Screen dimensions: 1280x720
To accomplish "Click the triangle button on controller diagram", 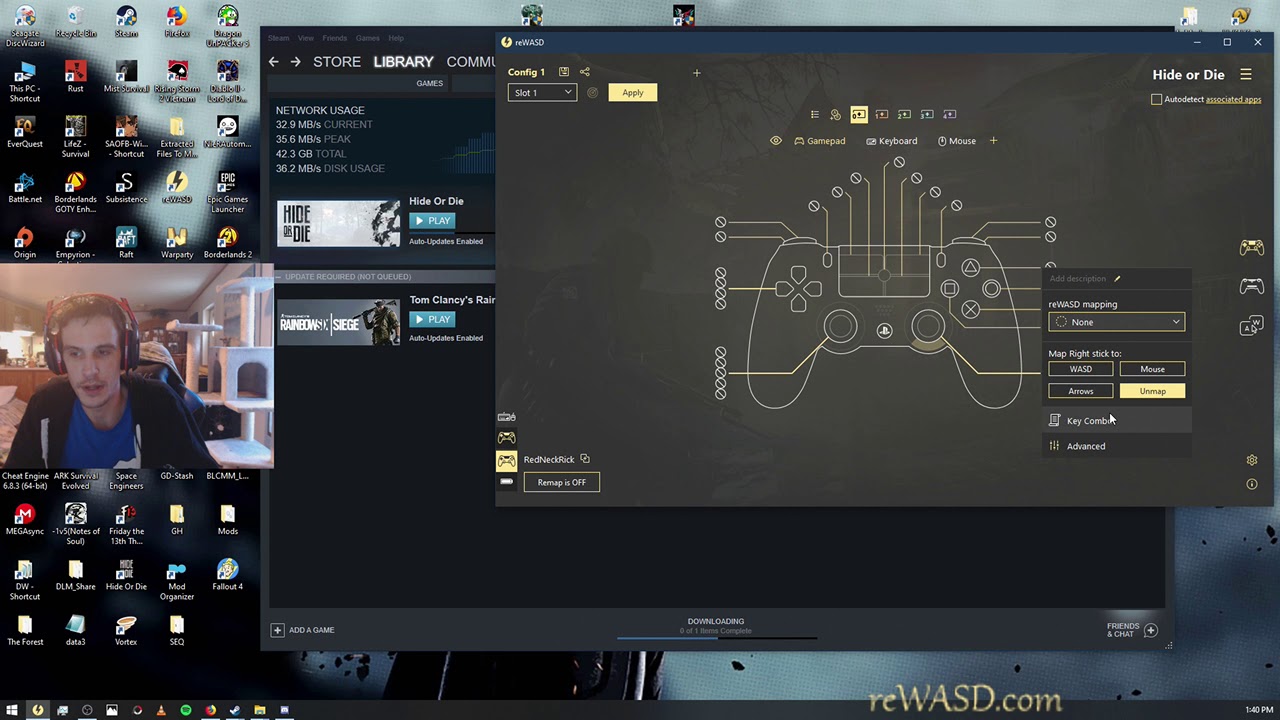I will click(x=970, y=268).
